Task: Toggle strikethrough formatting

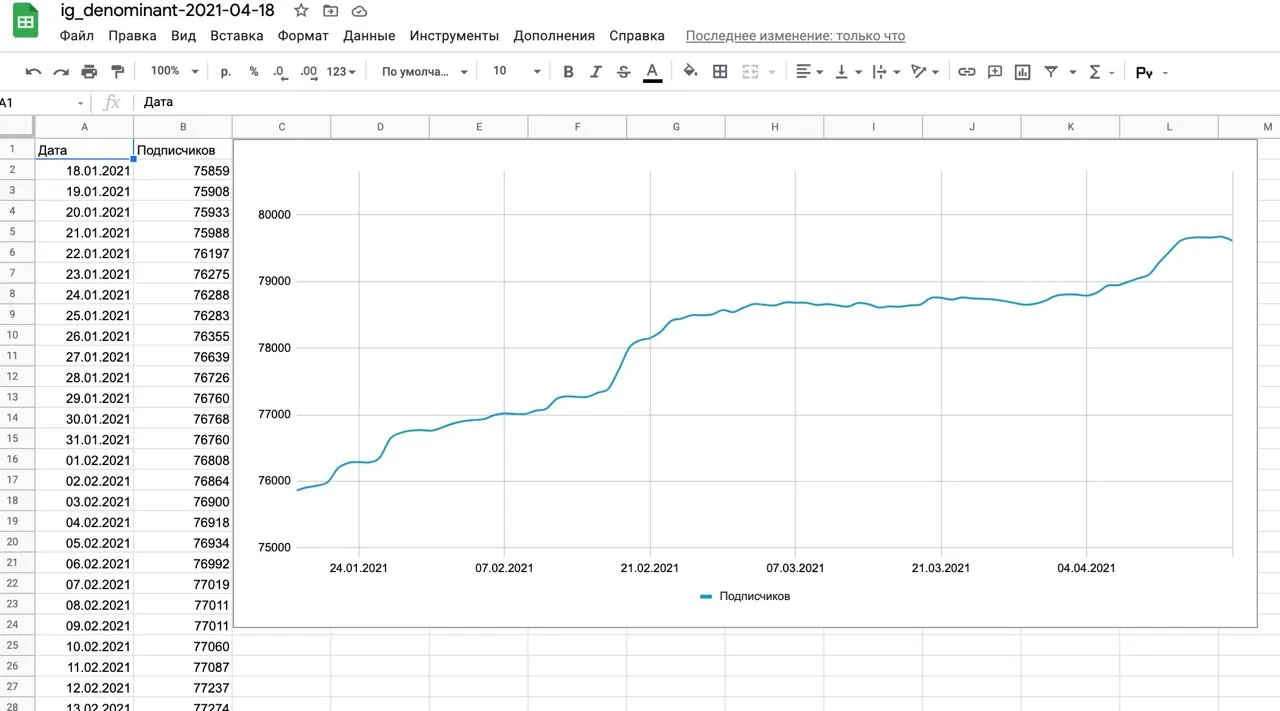Action: [624, 72]
